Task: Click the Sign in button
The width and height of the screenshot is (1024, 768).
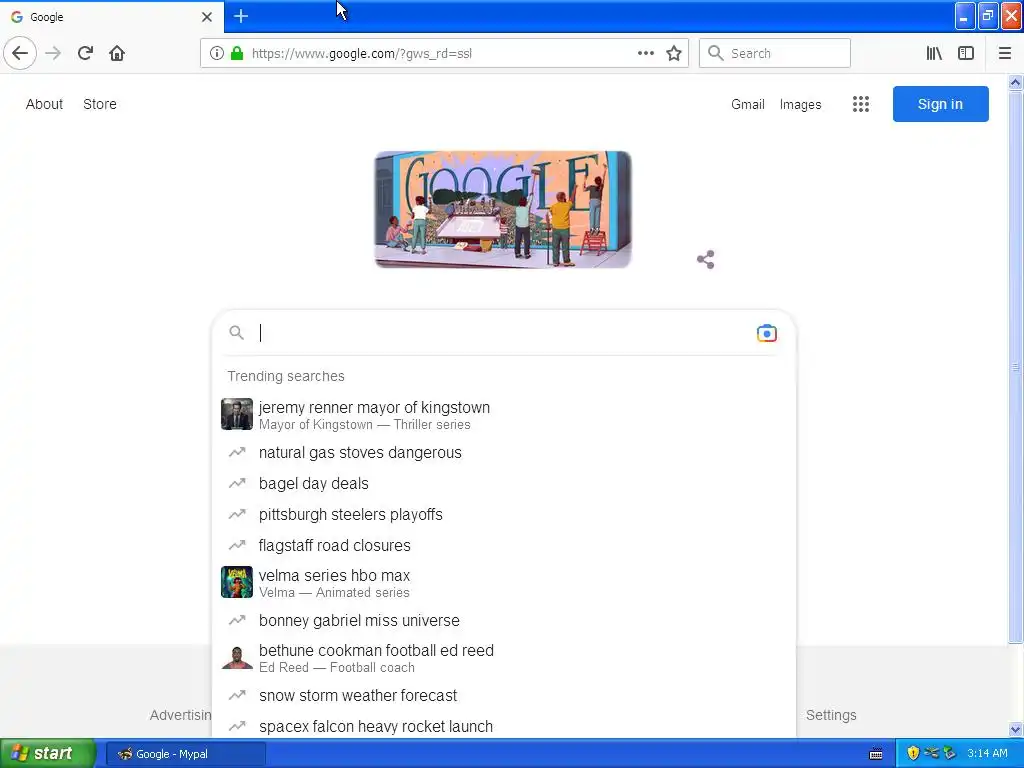Action: [x=940, y=104]
